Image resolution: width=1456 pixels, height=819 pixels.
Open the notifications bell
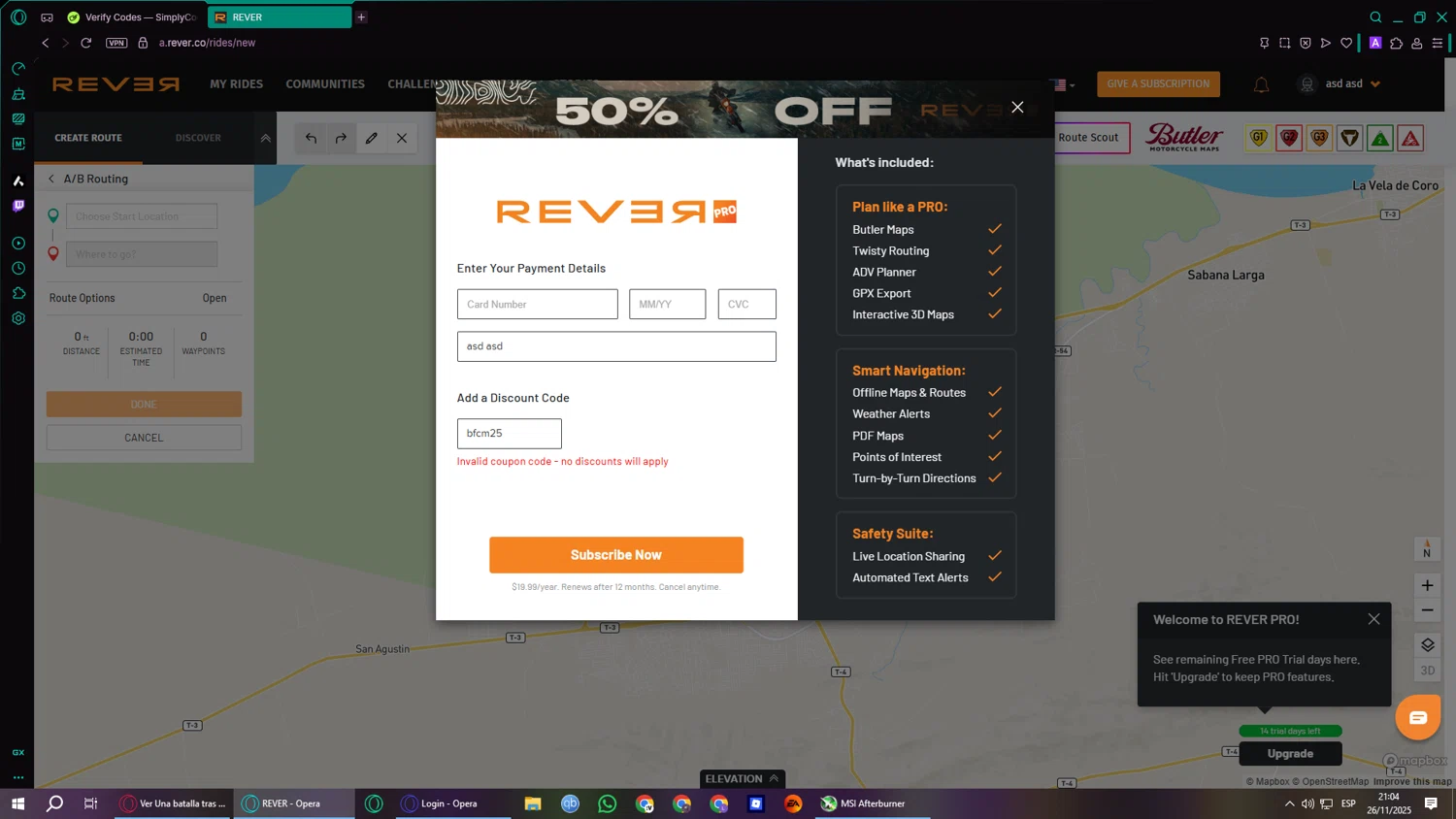tap(1261, 84)
